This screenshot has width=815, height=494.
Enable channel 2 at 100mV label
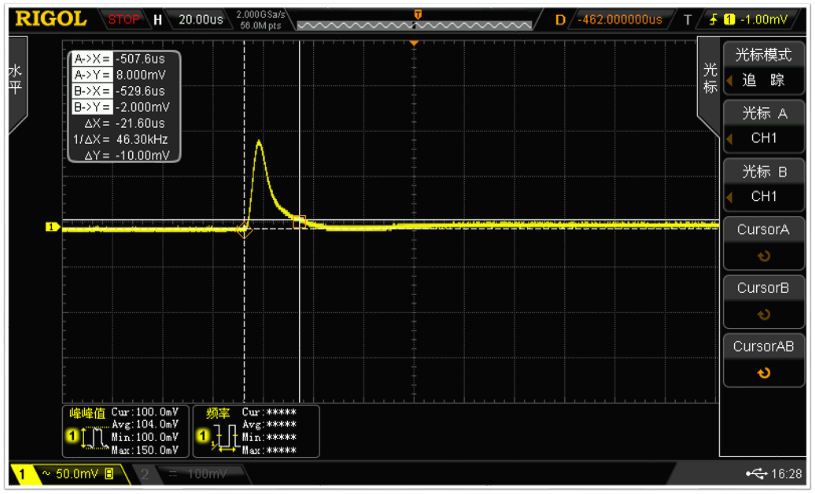180,473
